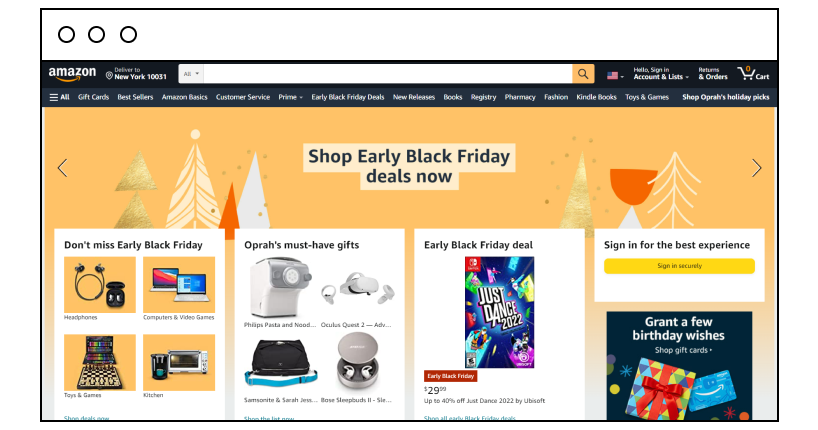Open the Best Sellers nav item
The width and height of the screenshot is (818, 430).
pos(135,97)
